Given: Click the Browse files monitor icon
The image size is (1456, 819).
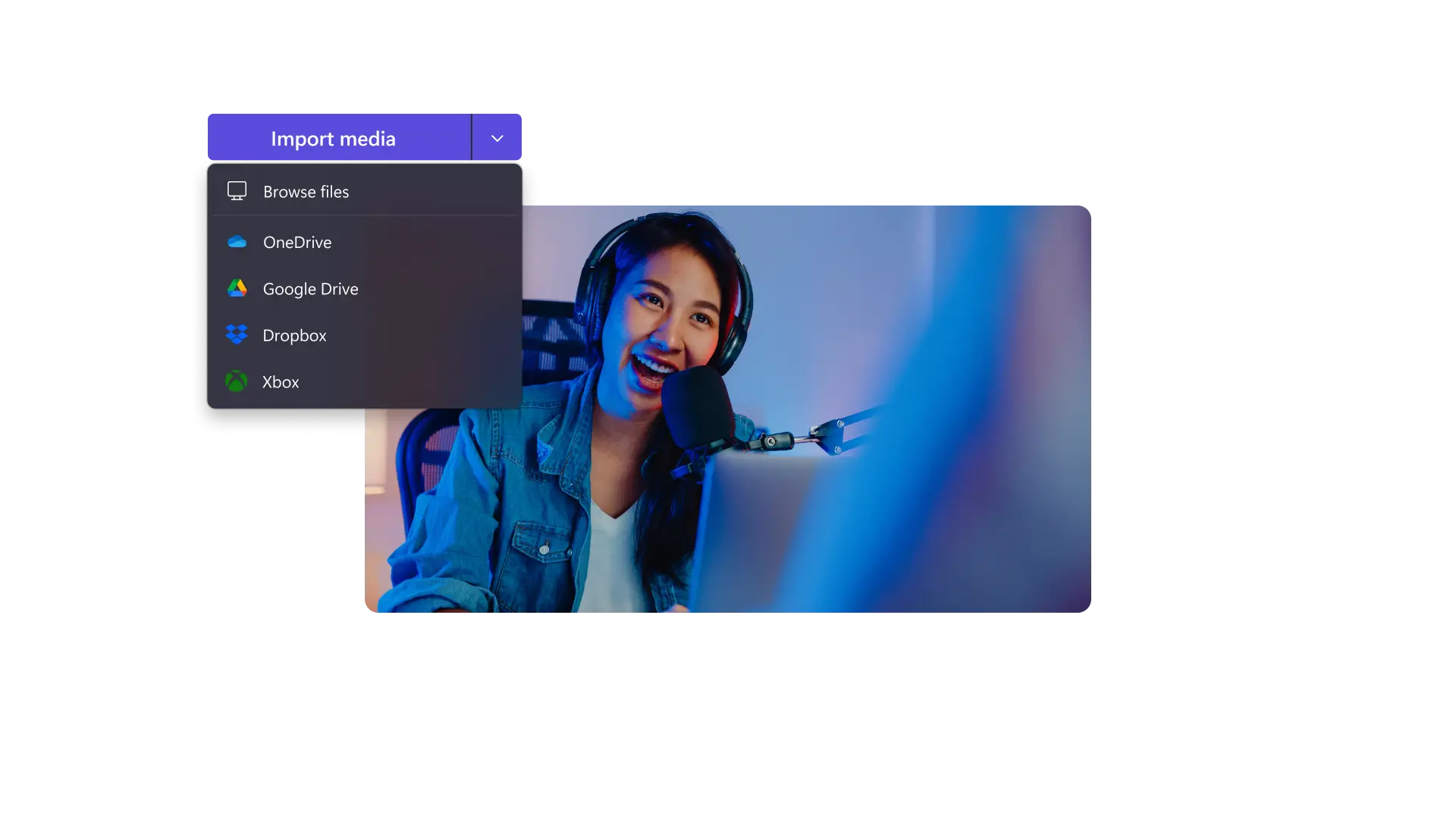Looking at the screenshot, I should (237, 191).
